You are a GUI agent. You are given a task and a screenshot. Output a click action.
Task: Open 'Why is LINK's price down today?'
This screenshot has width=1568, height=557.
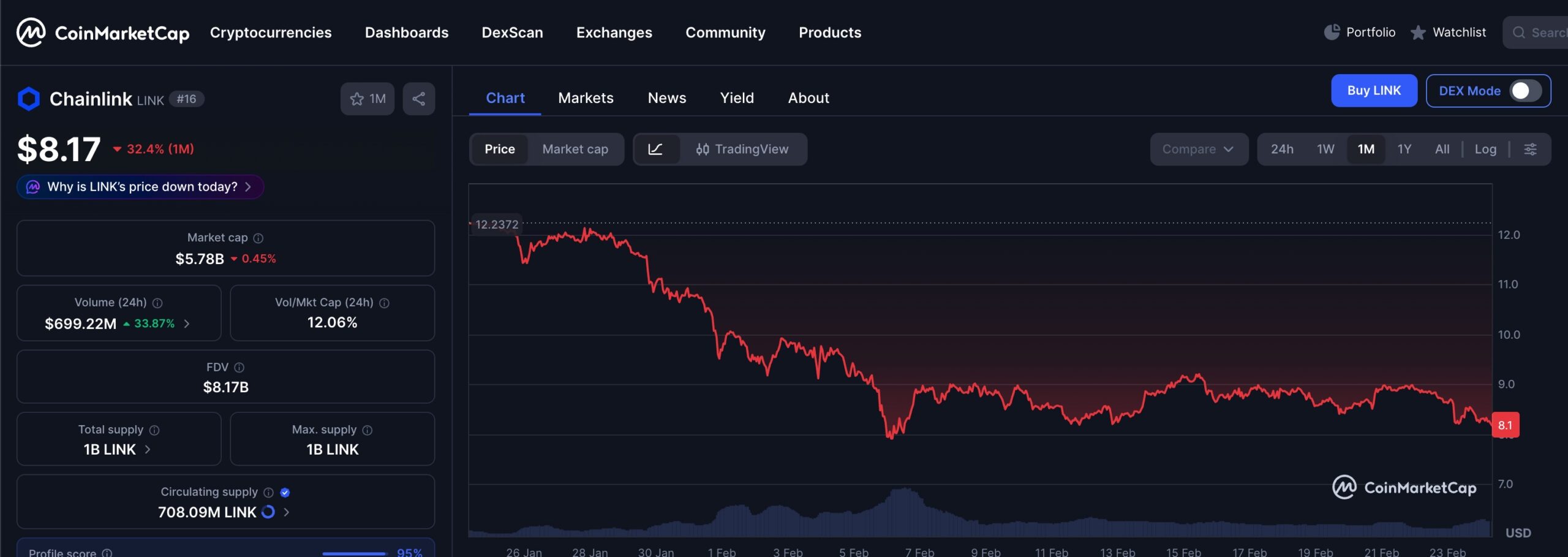click(x=140, y=187)
